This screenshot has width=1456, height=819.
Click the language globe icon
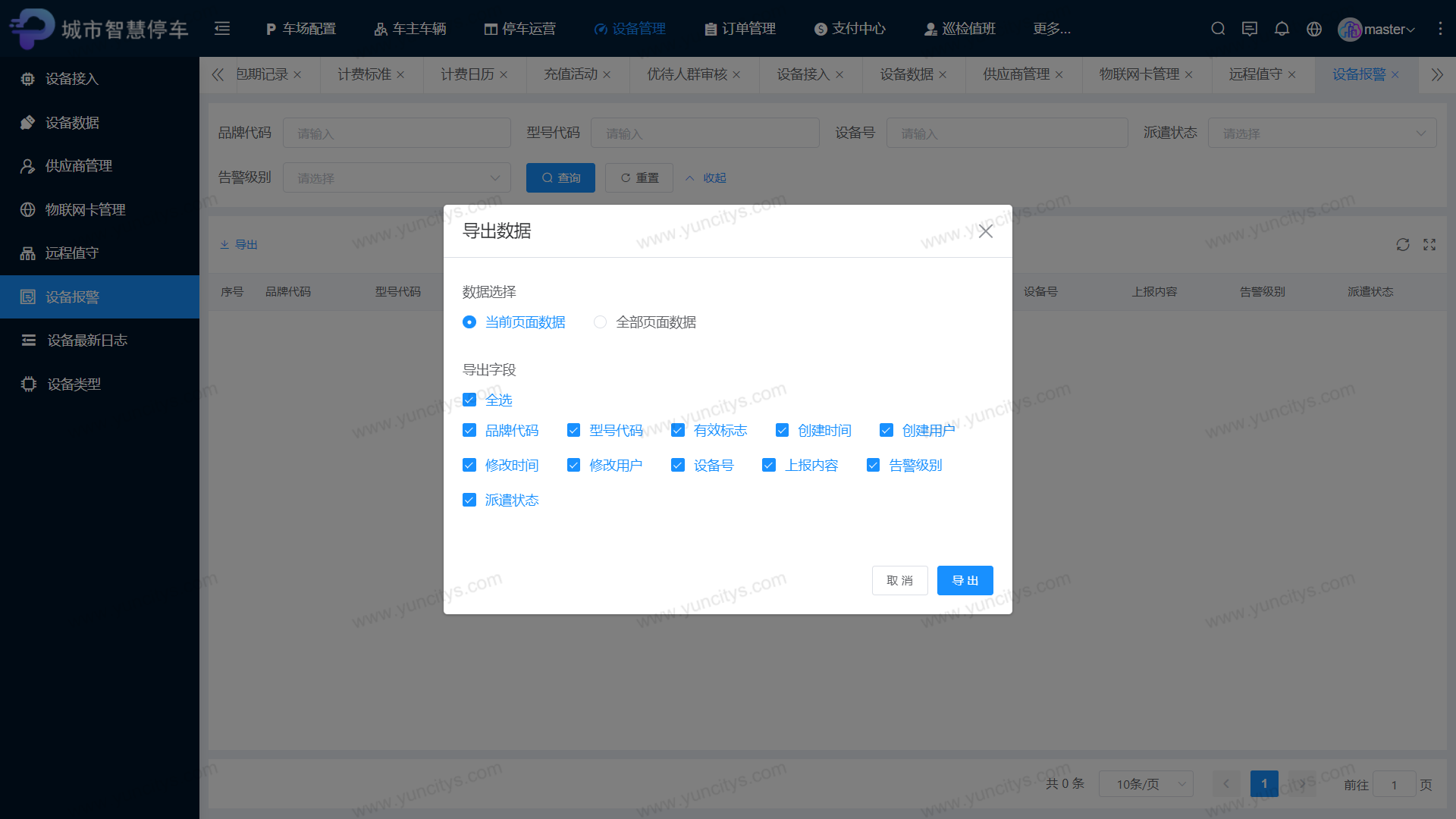1314,29
